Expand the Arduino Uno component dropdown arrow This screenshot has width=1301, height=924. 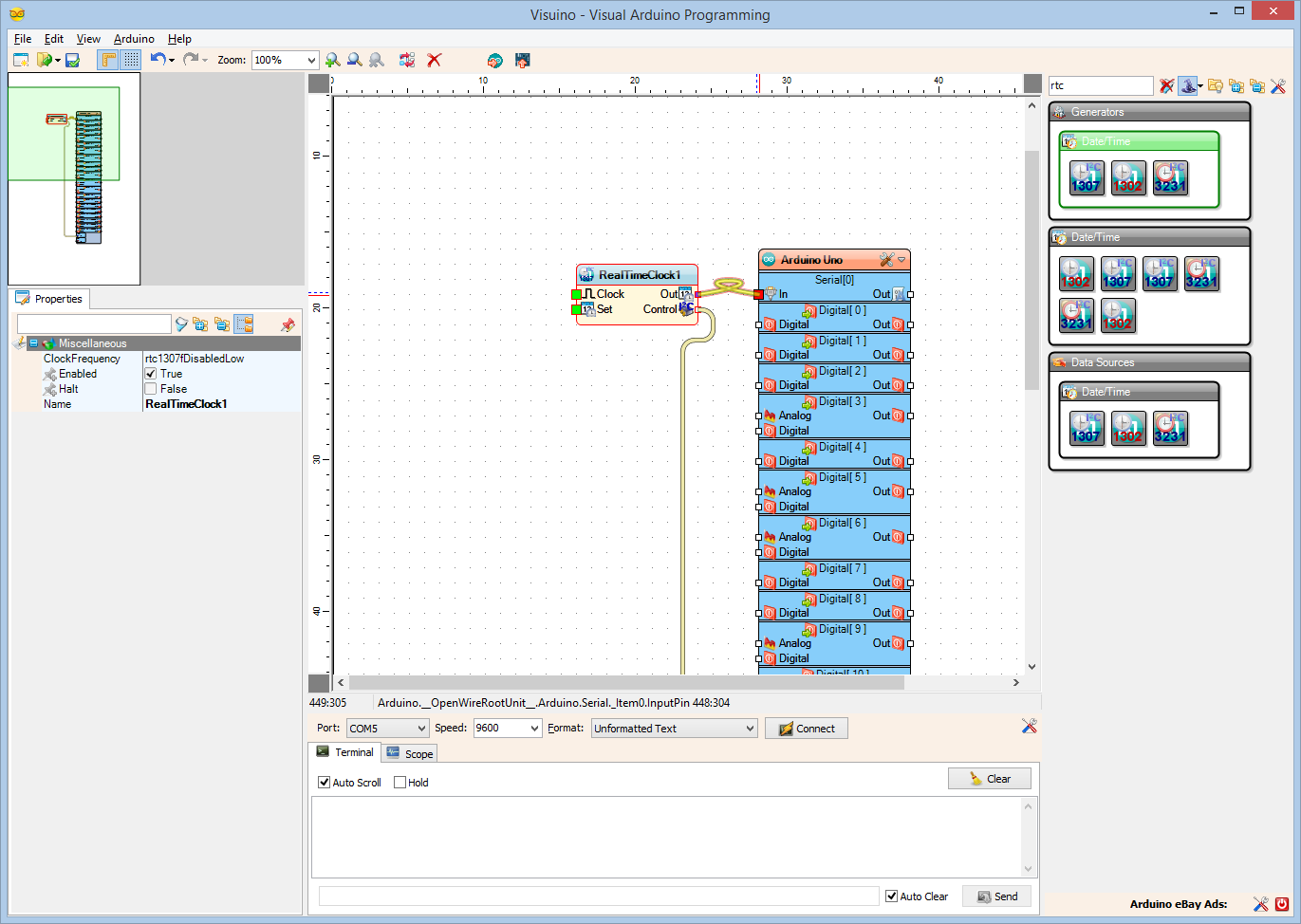point(901,260)
